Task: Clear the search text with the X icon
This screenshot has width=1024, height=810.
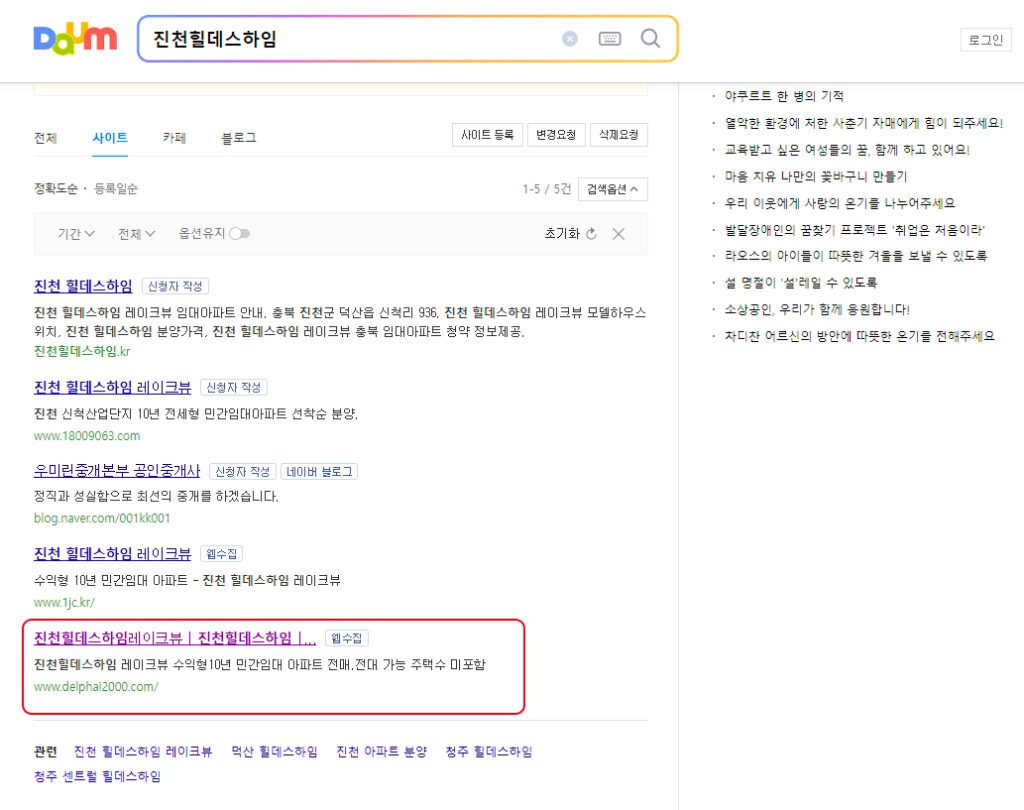Action: [570, 39]
